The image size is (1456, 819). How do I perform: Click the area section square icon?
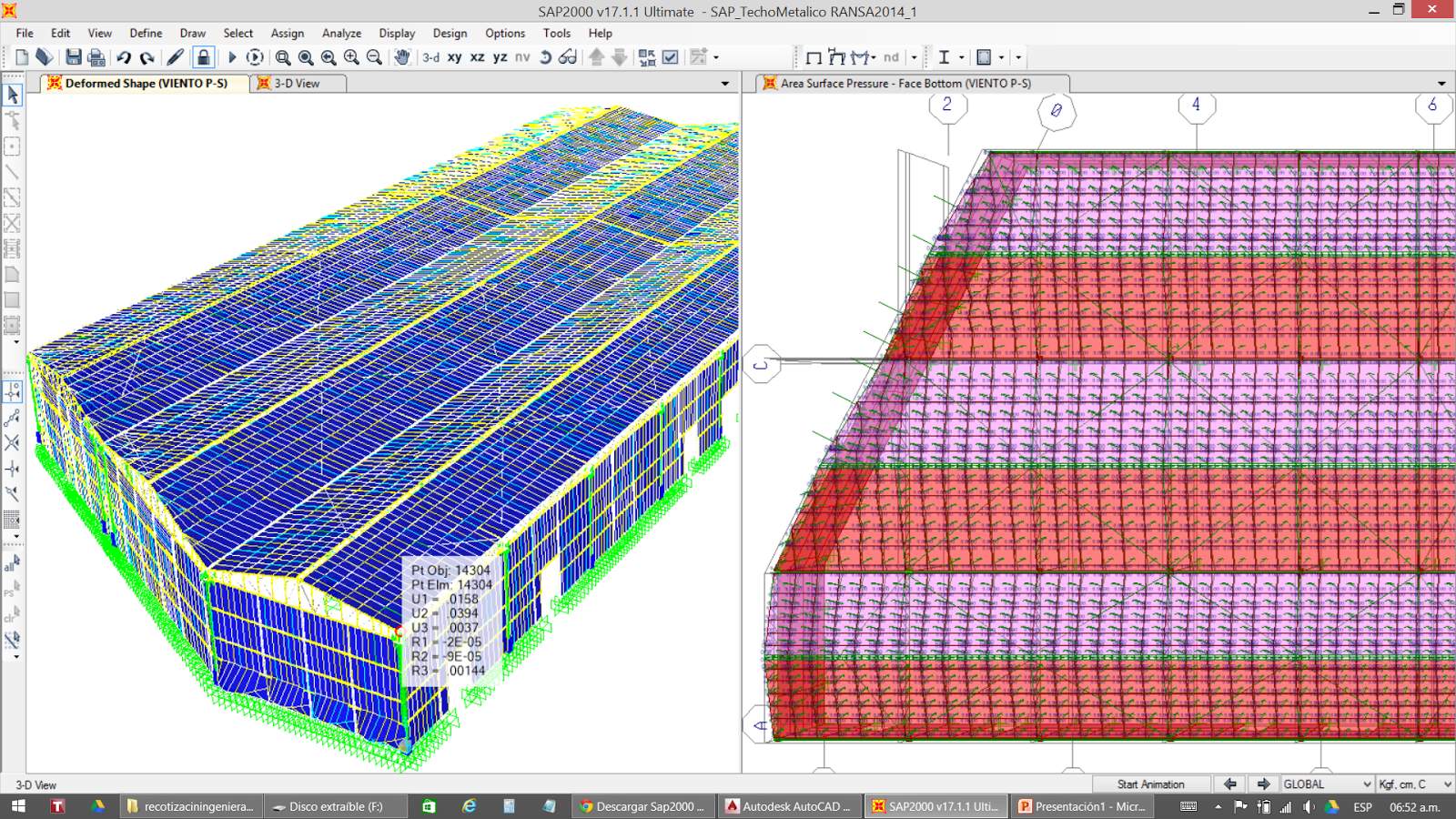[984, 57]
